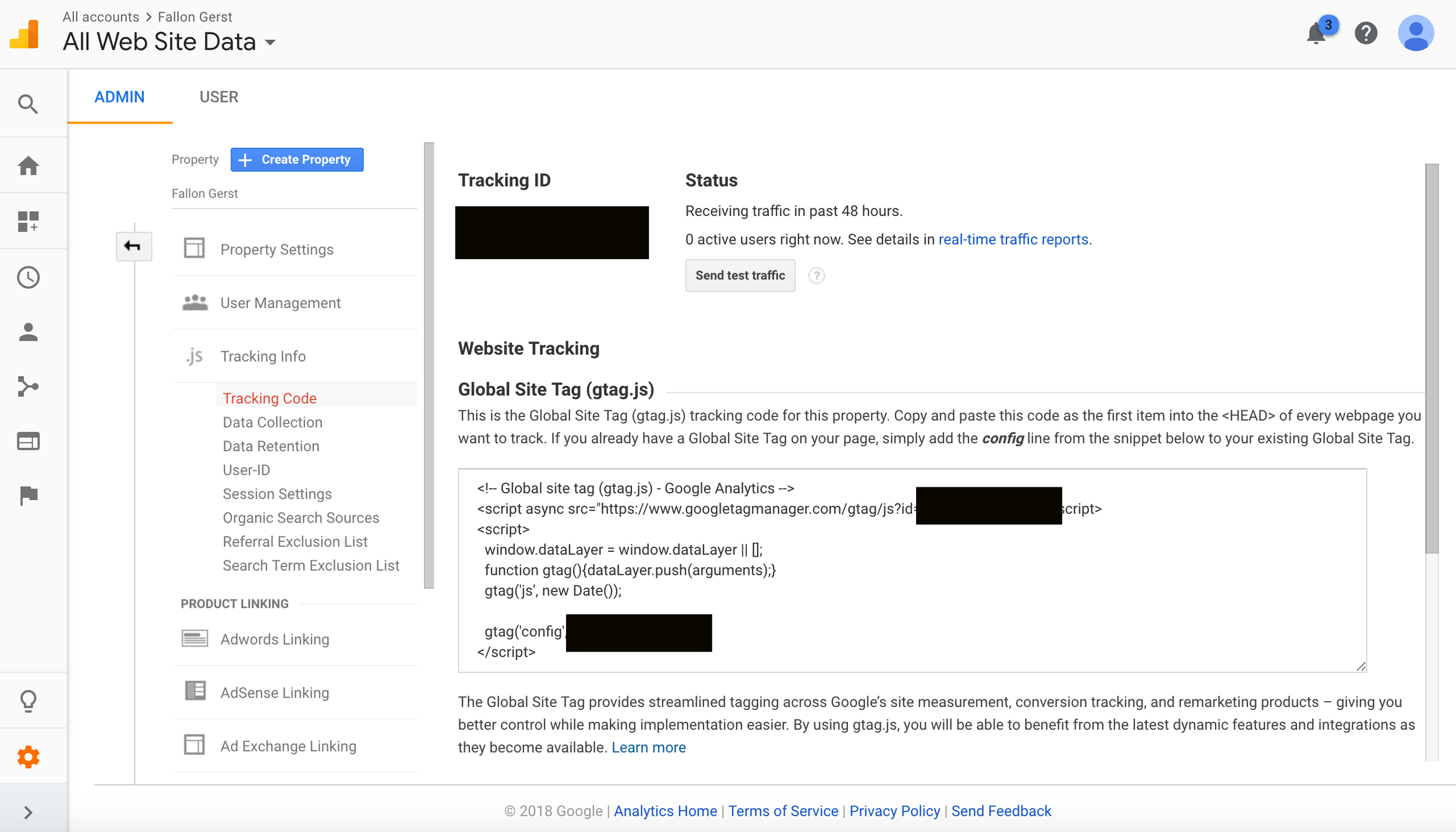Click the Create Property button

coord(297,160)
